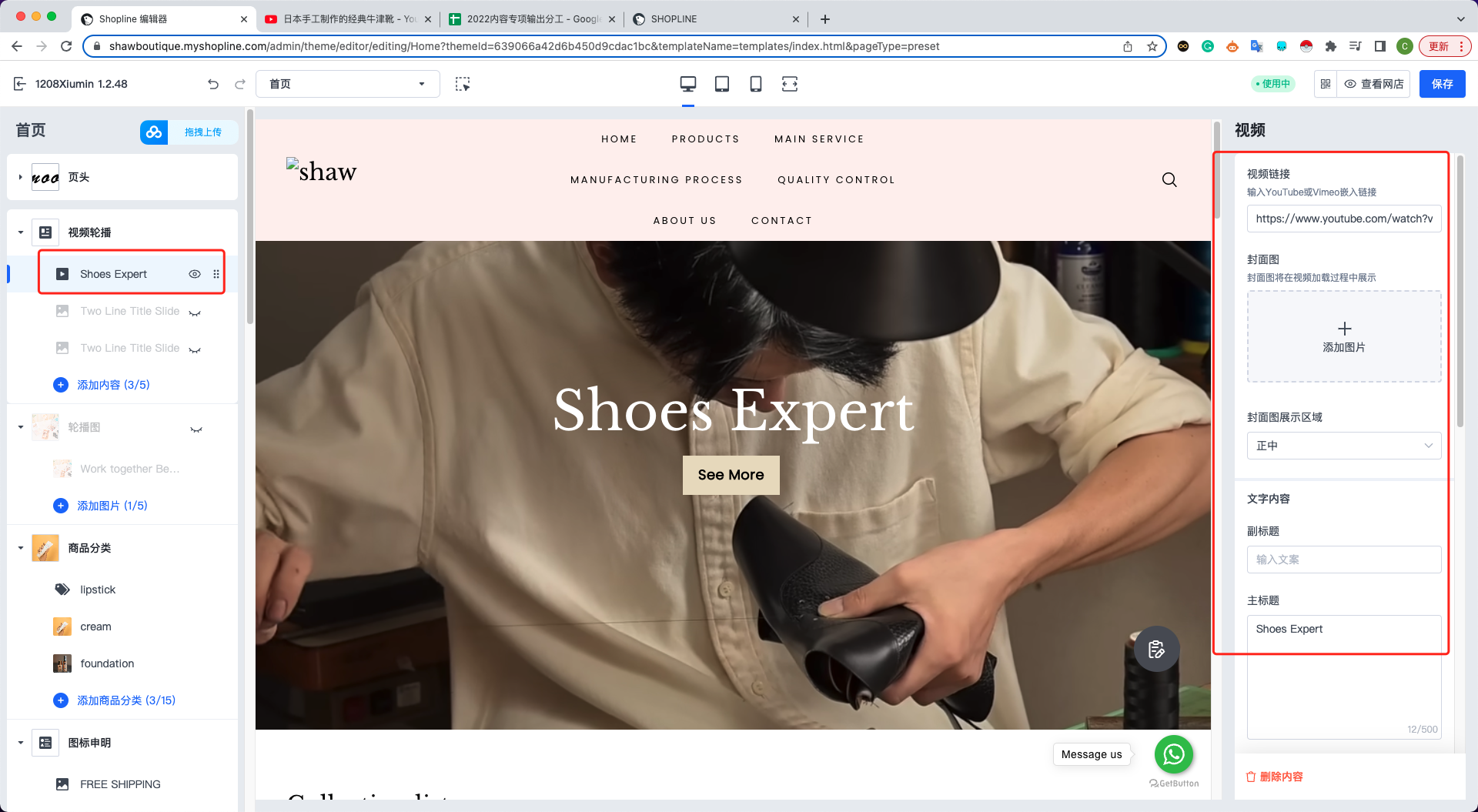Click the green WhatsApp chat icon
The image size is (1478, 812).
[1173, 754]
